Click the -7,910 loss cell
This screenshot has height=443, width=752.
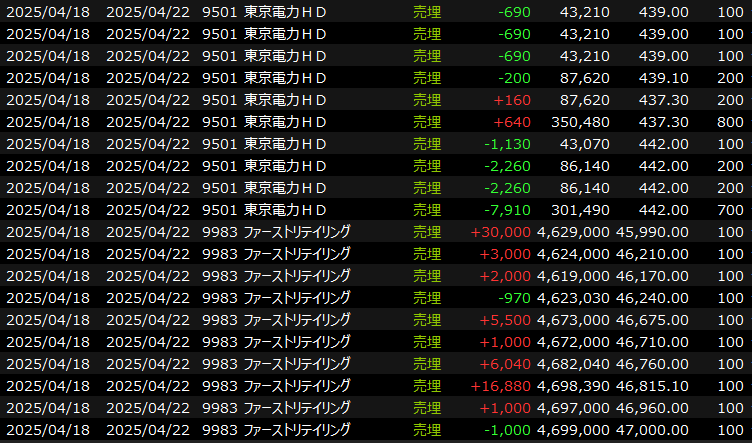click(508, 210)
